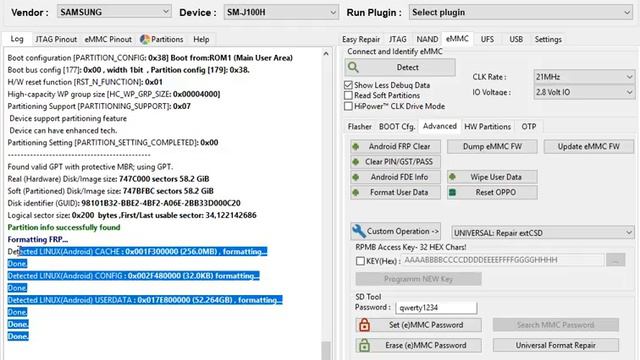Click the Programm NEW Key button

coord(418,279)
